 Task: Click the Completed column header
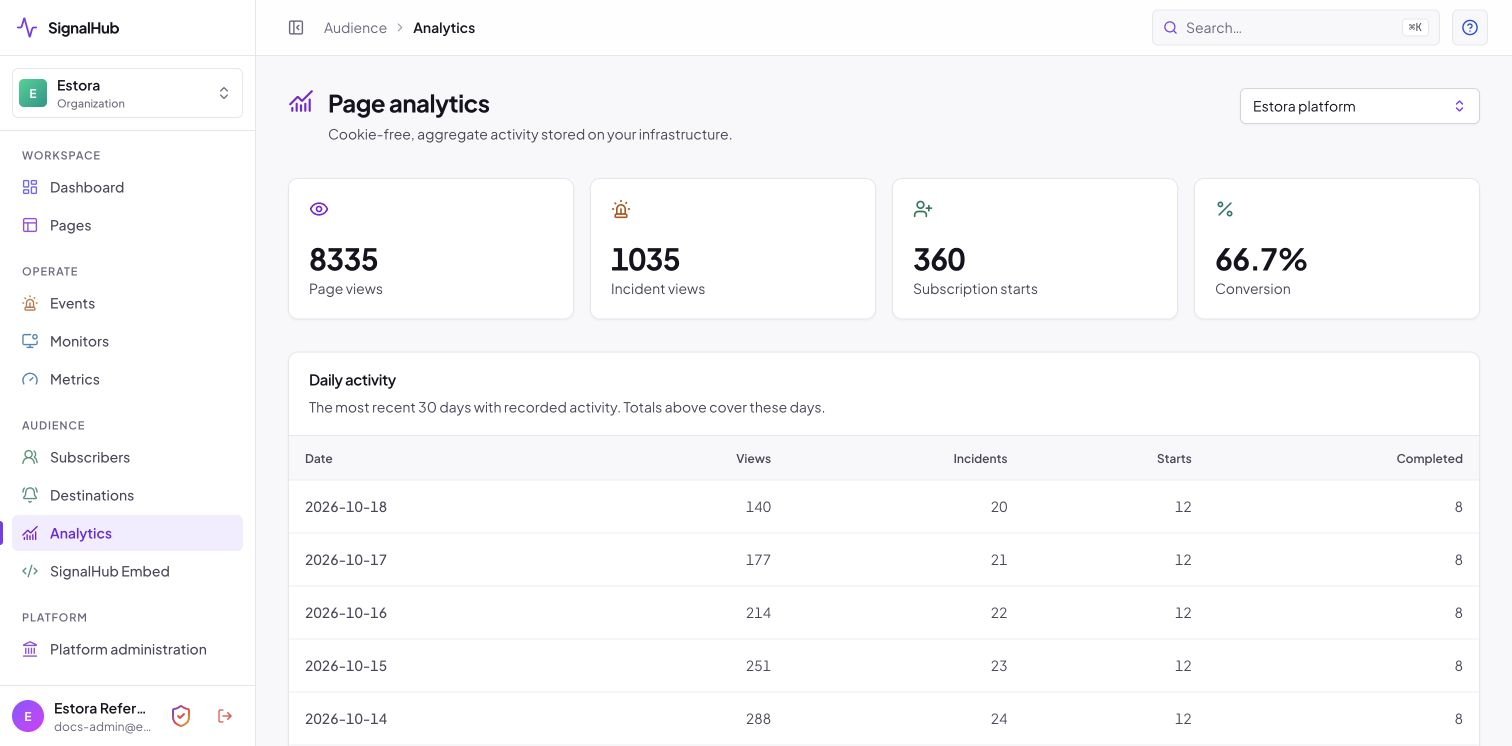click(x=1430, y=458)
